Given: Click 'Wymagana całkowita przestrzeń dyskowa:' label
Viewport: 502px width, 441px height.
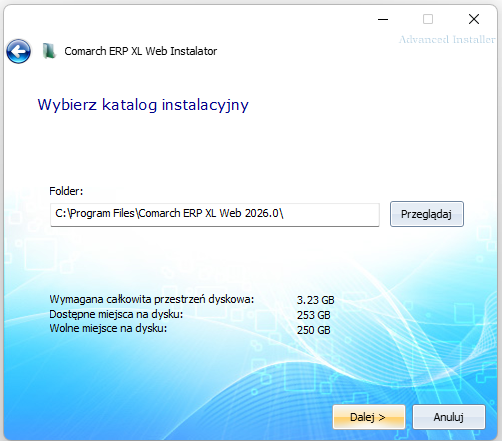Looking at the screenshot, I should click(x=152, y=299).
